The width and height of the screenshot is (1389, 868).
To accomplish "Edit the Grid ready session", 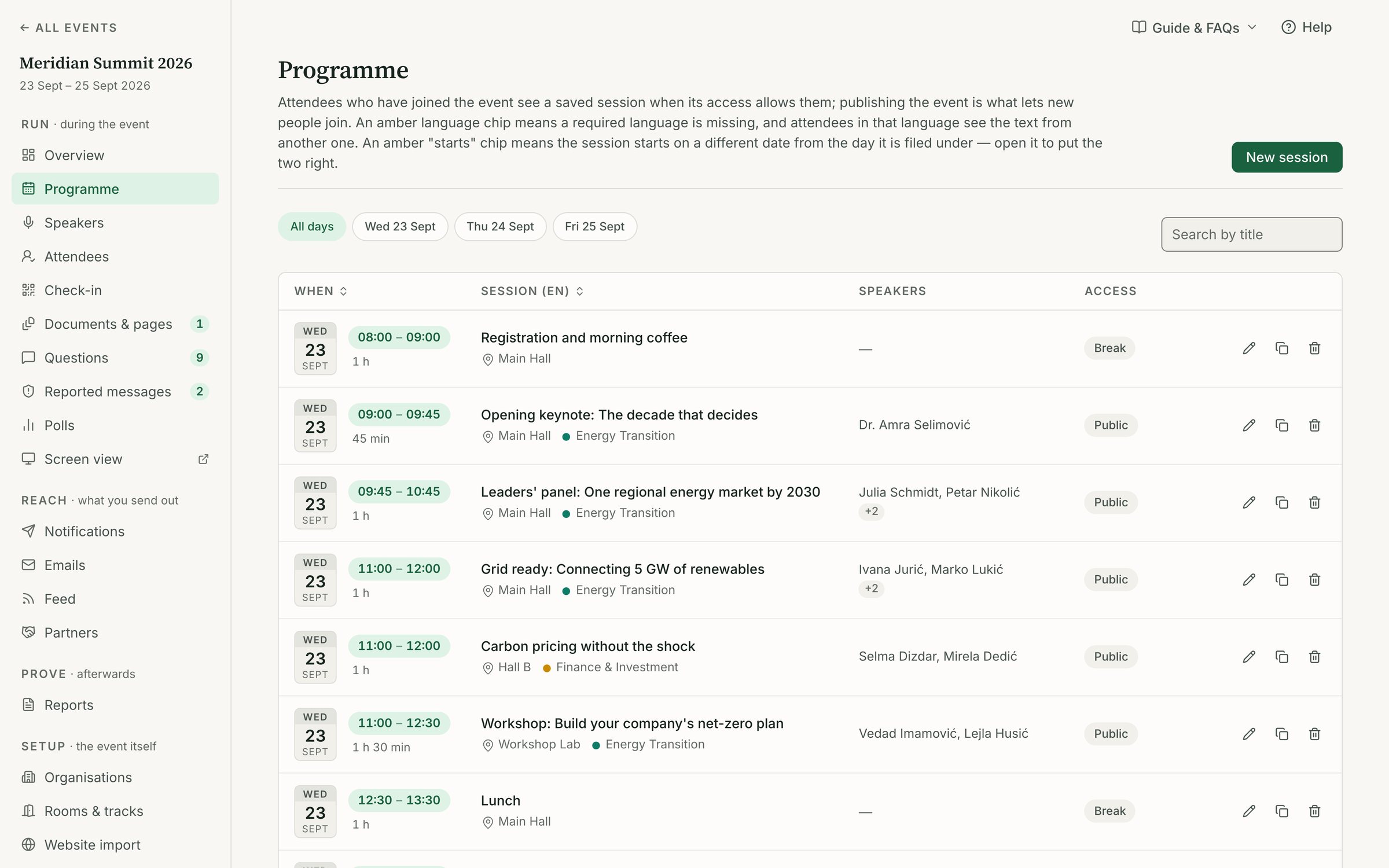I will point(1249,580).
